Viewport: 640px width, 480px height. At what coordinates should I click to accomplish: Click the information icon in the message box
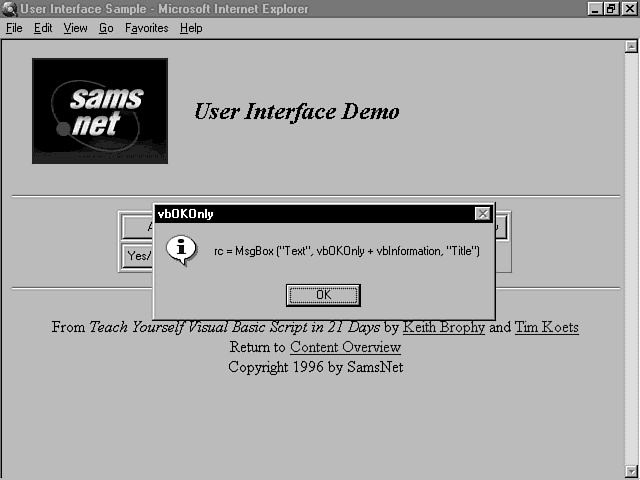click(x=180, y=250)
